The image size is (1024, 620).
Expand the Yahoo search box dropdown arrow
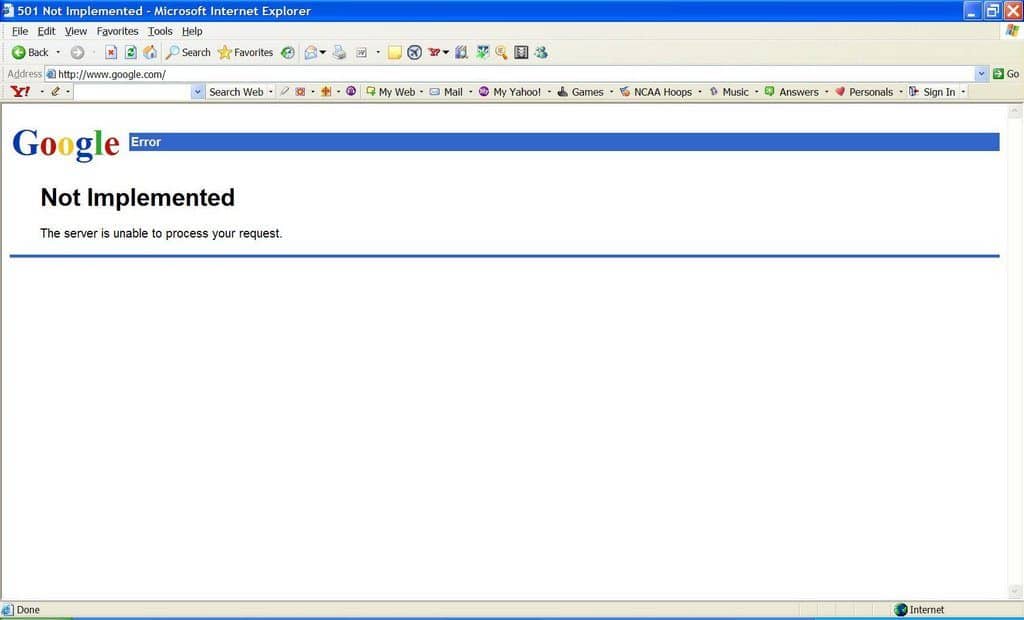pyautogui.click(x=197, y=92)
